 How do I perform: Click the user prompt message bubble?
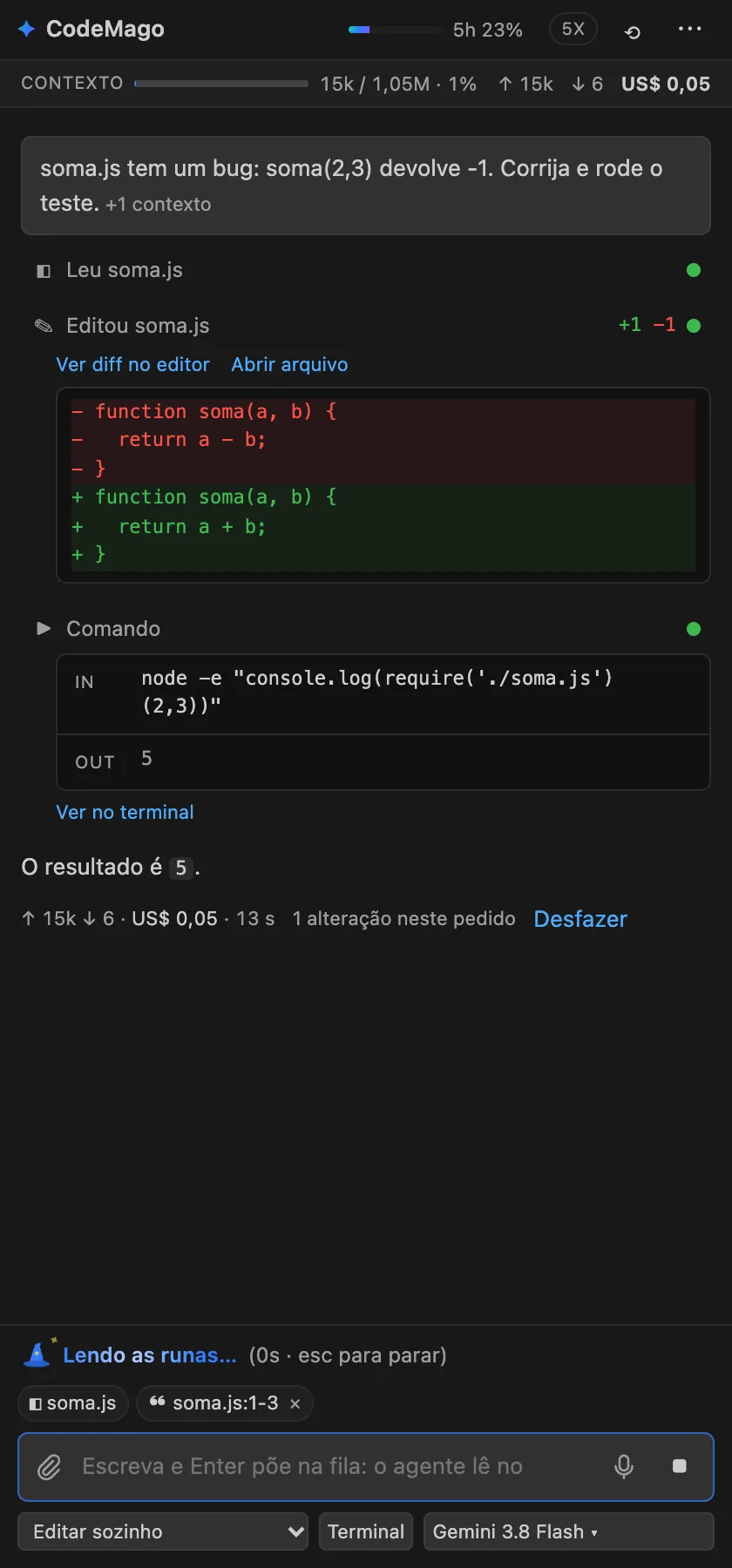[366, 186]
